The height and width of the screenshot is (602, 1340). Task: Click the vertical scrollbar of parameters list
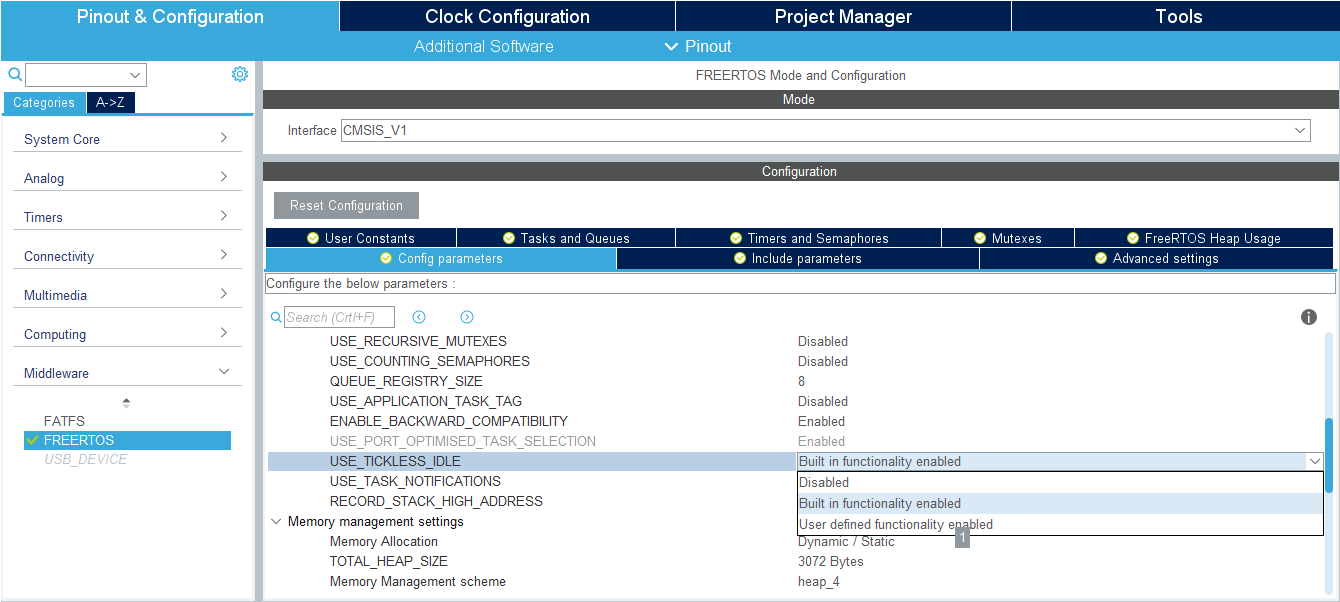(x=1329, y=455)
